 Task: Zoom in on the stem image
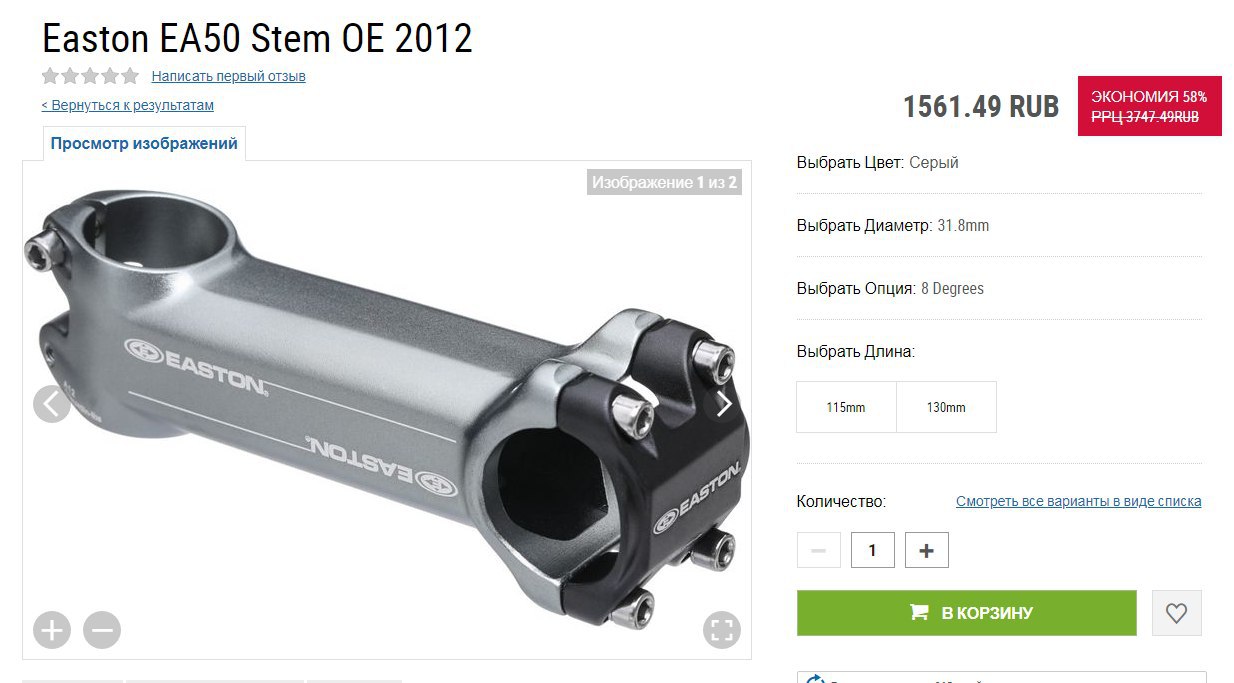pos(52,630)
